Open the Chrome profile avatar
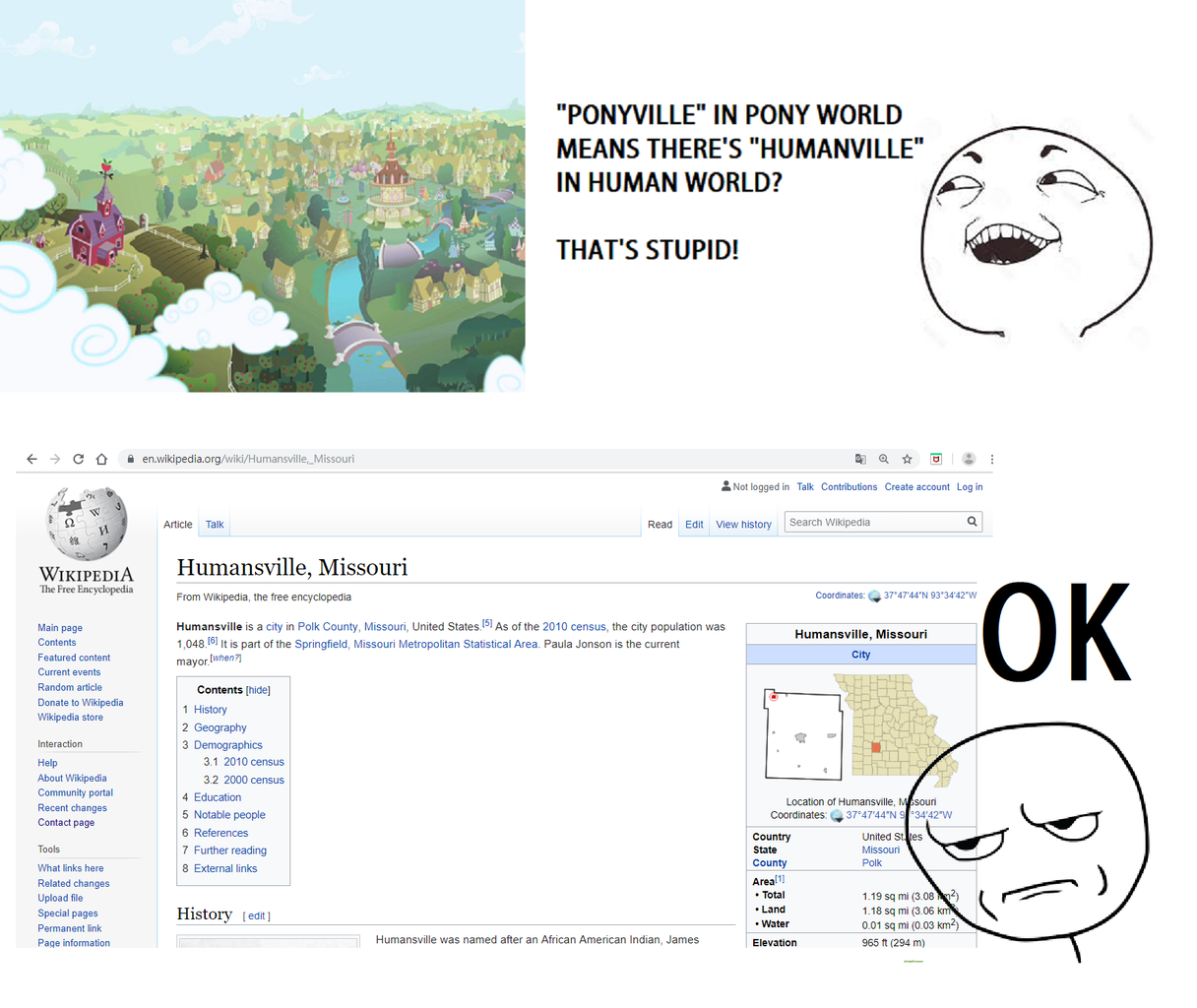The height and width of the screenshot is (1008, 1197). click(x=968, y=459)
